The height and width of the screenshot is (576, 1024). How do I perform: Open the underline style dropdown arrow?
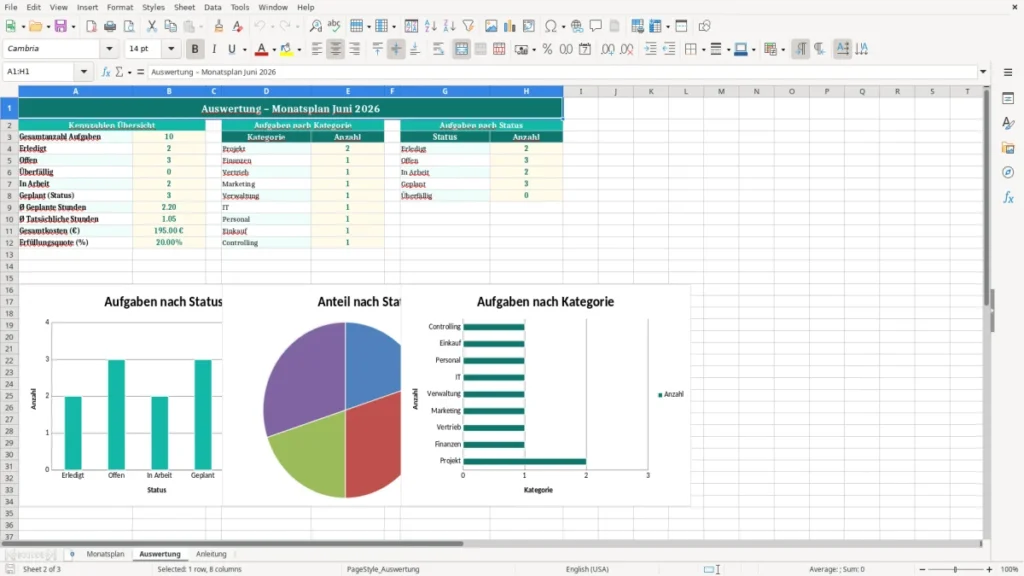(244, 50)
